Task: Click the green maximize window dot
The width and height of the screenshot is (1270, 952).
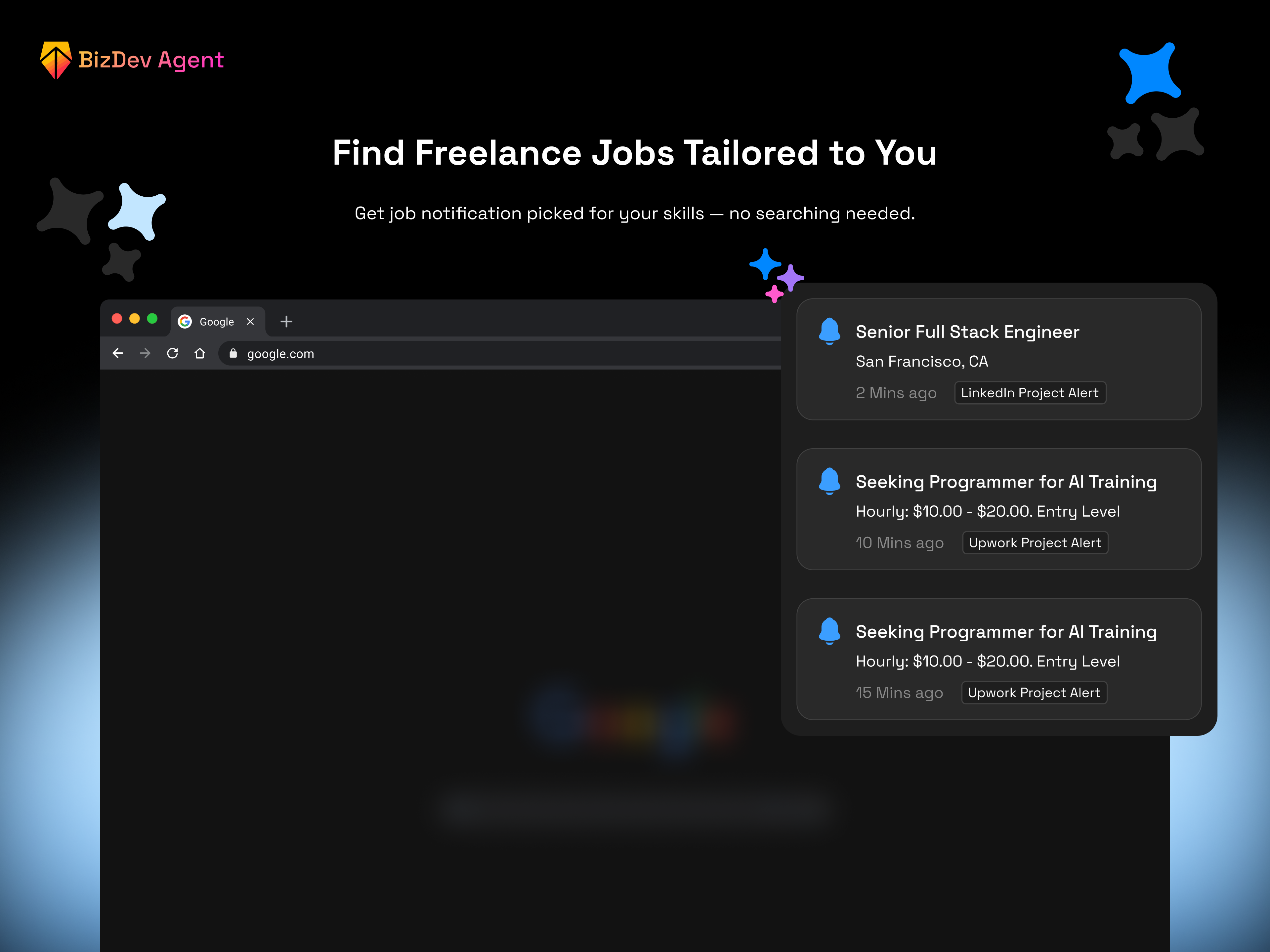Action: (152, 318)
